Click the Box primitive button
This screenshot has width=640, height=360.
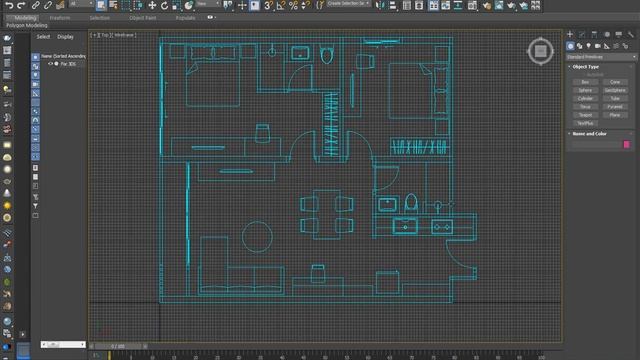pos(585,82)
